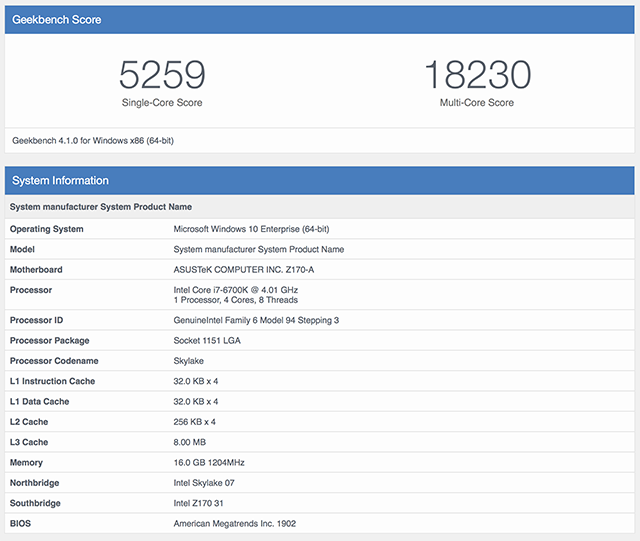Select 256 KB x 4 value
Image resolution: width=640 pixels, height=541 pixels.
194,422
